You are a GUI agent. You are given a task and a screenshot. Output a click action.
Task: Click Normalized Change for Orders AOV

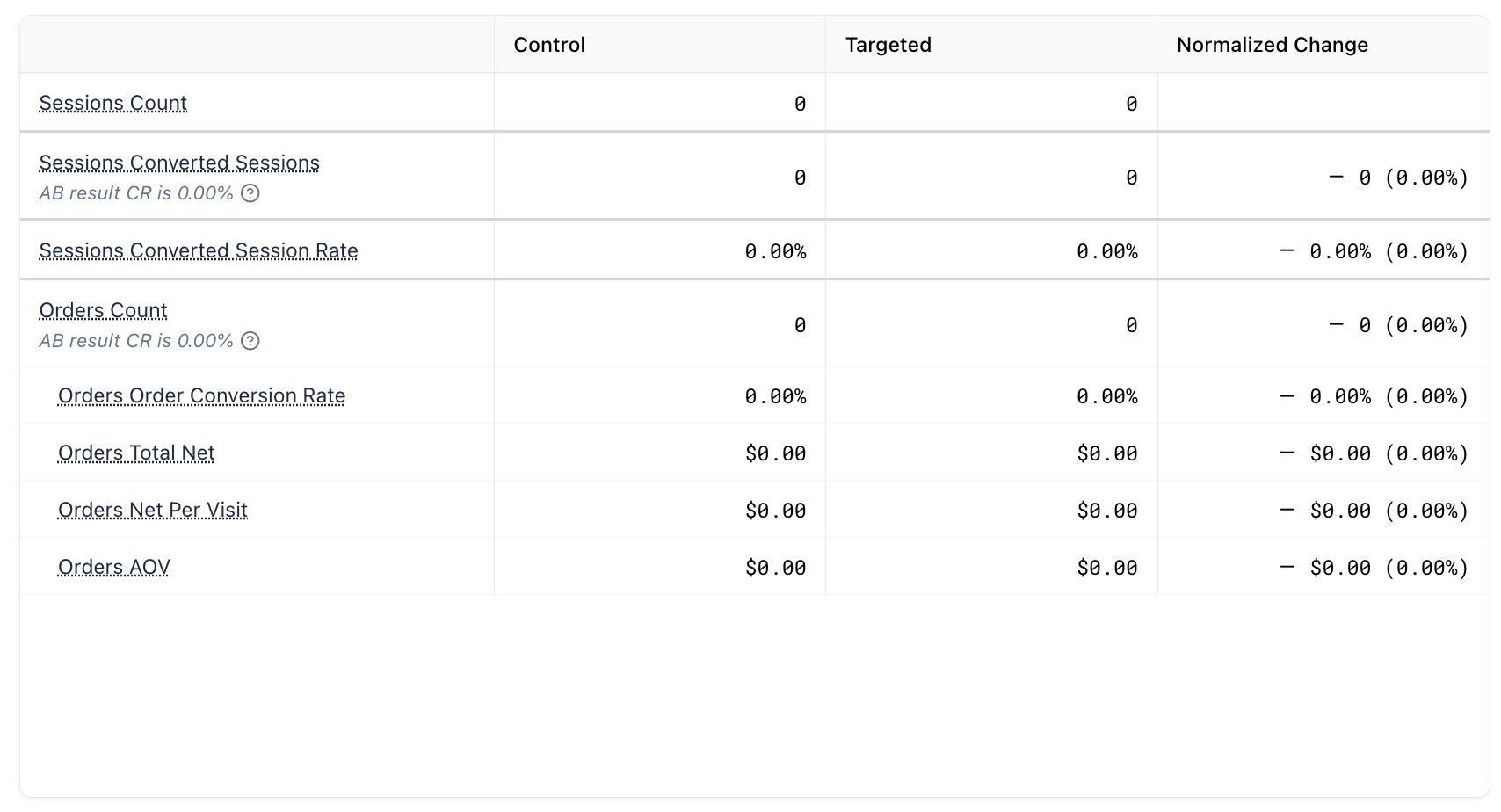(1374, 568)
